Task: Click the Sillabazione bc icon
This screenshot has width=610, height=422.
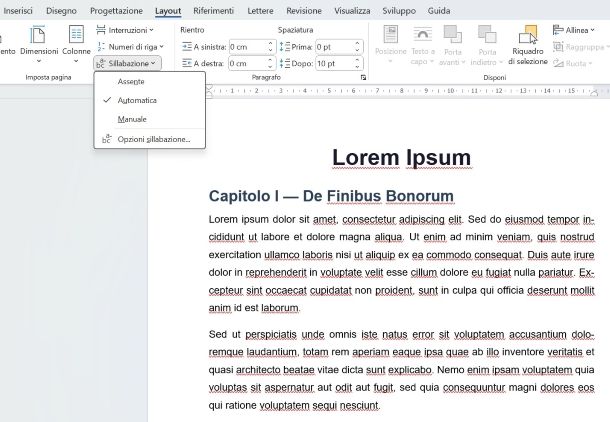Action: point(101,63)
